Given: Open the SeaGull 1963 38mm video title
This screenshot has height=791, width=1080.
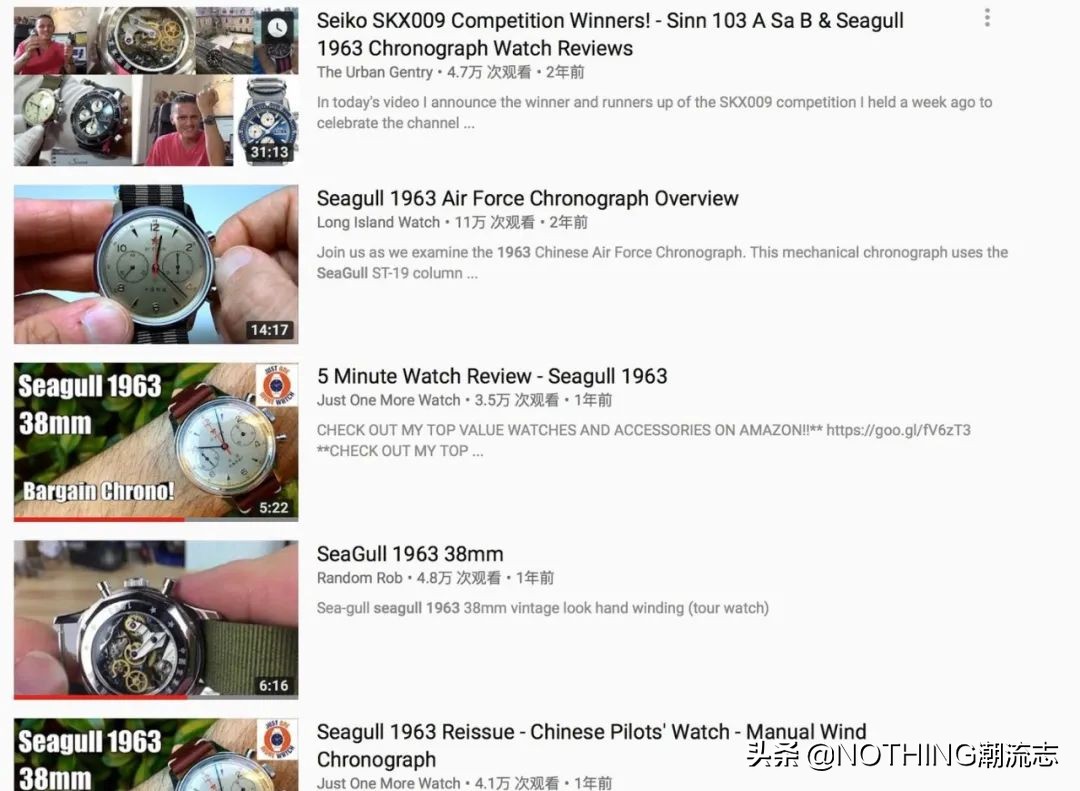Looking at the screenshot, I should 410,554.
